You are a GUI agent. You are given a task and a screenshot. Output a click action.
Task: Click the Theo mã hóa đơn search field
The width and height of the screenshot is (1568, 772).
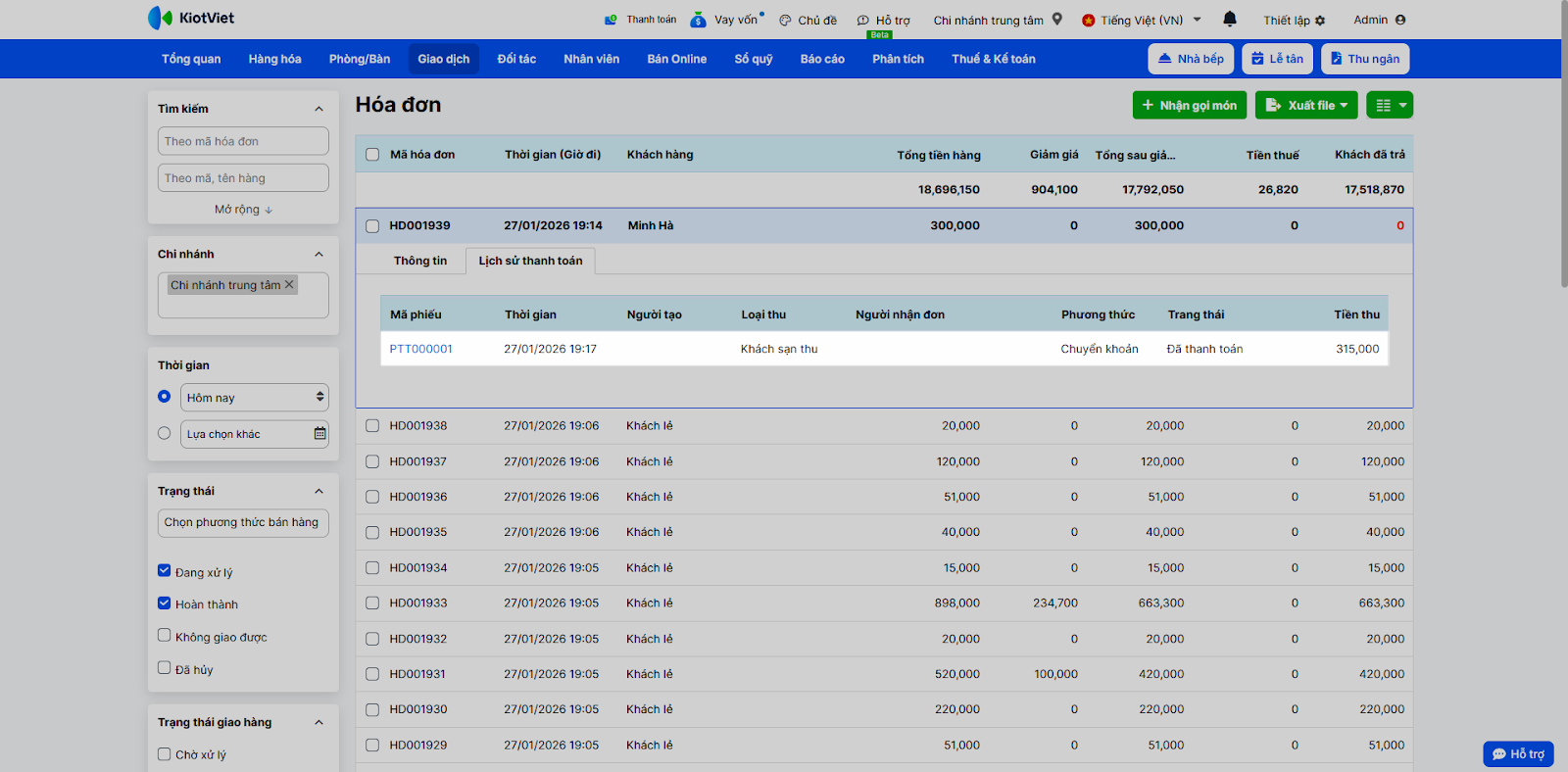pos(243,141)
